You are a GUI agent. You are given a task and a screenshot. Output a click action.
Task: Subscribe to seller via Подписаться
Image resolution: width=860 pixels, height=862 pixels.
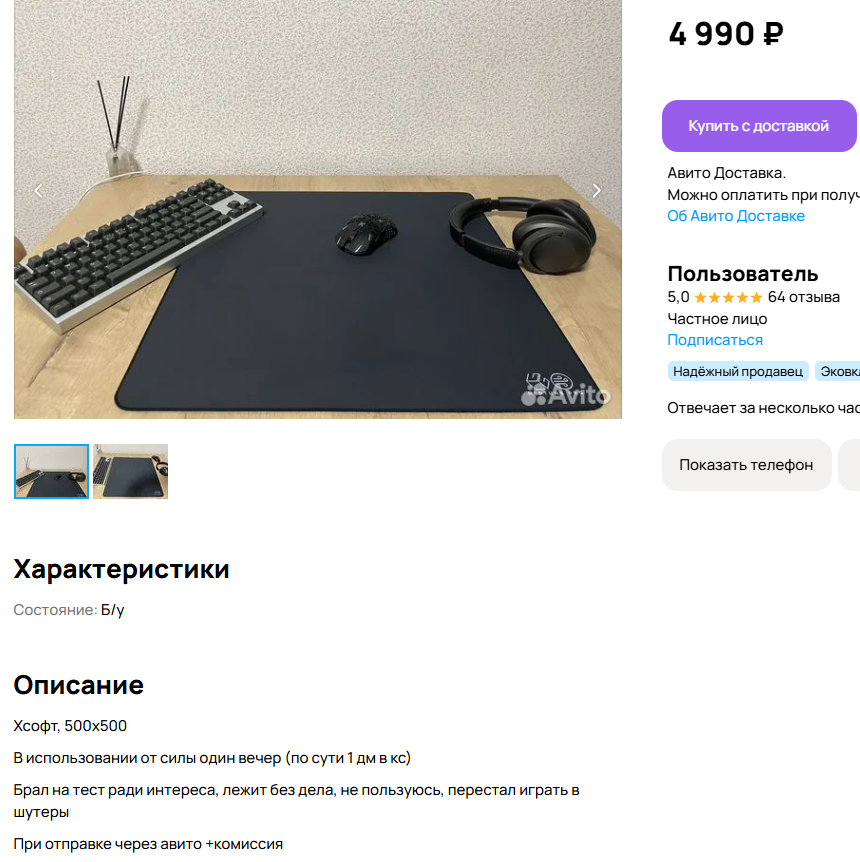tap(715, 340)
